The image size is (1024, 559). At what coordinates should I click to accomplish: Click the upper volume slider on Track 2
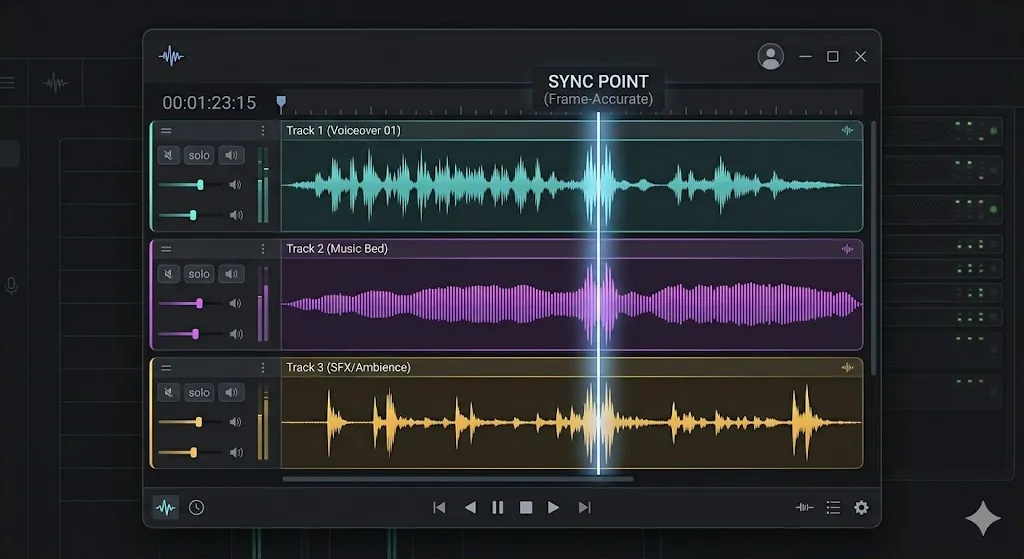189,303
